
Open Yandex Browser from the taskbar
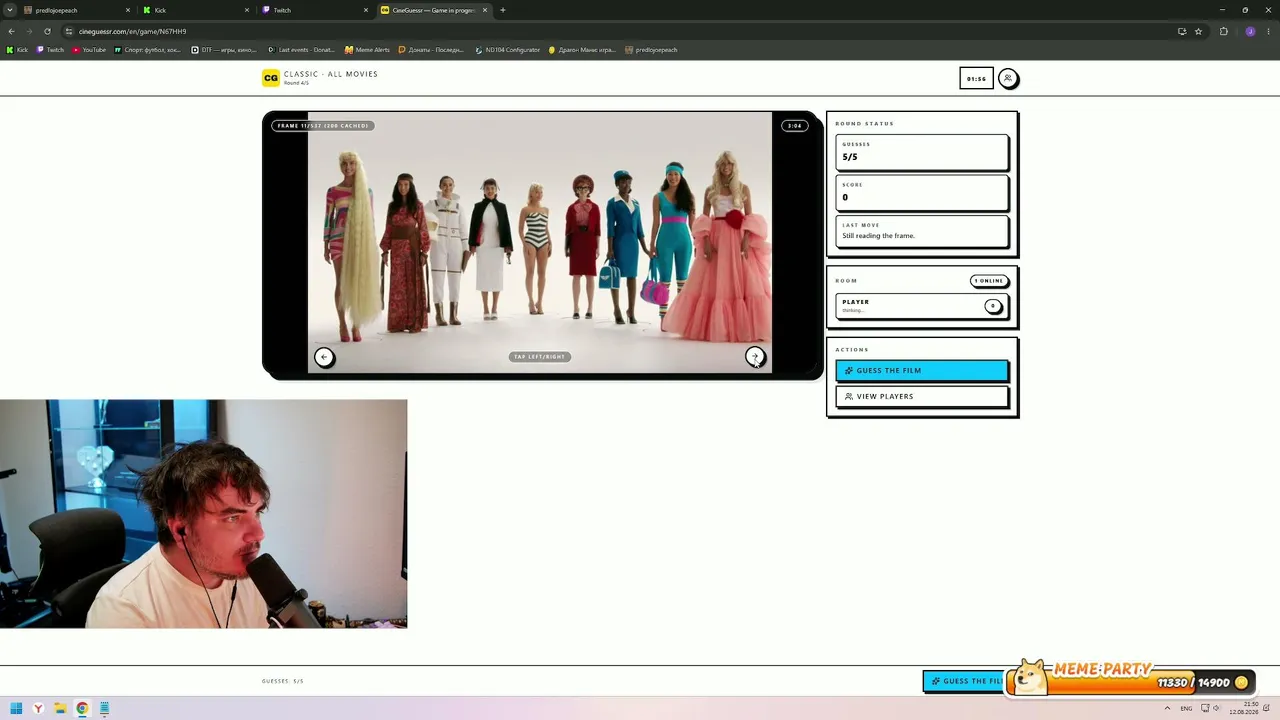[x=38, y=709]
